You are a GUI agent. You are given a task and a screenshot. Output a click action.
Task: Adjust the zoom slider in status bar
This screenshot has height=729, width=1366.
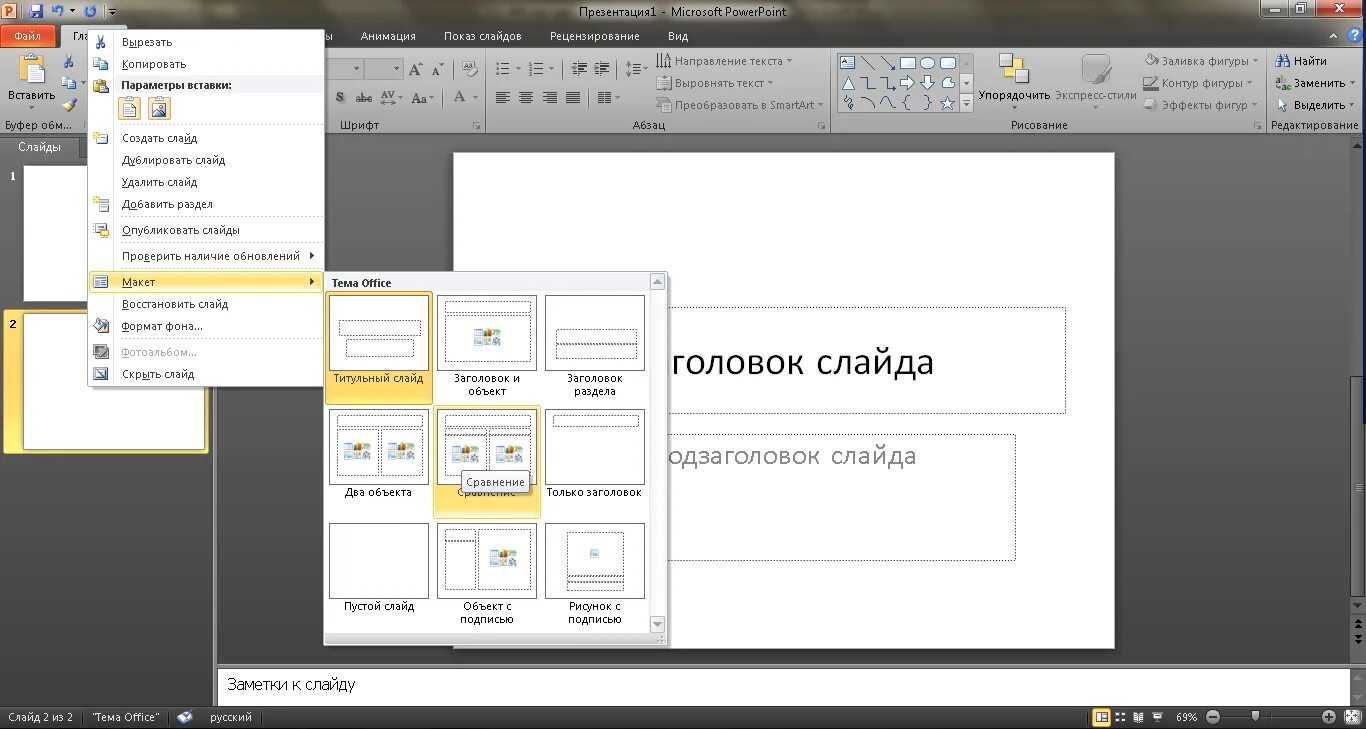(1255, 716)
